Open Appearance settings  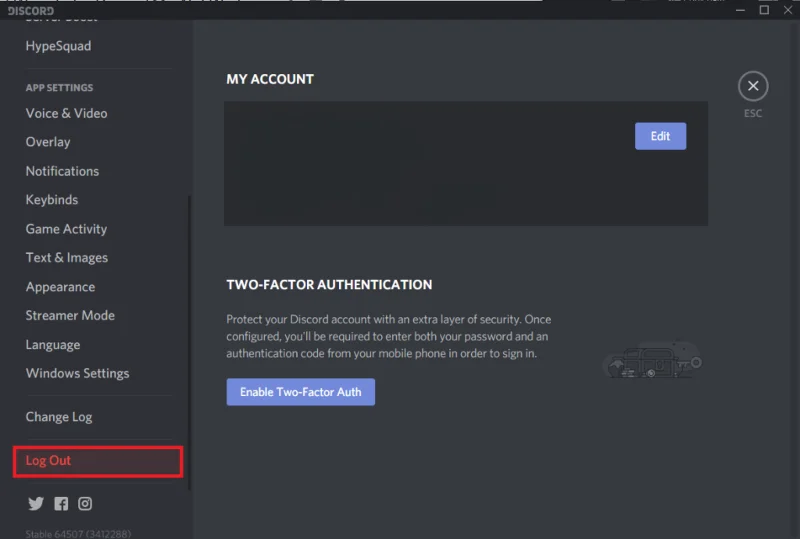60,287
